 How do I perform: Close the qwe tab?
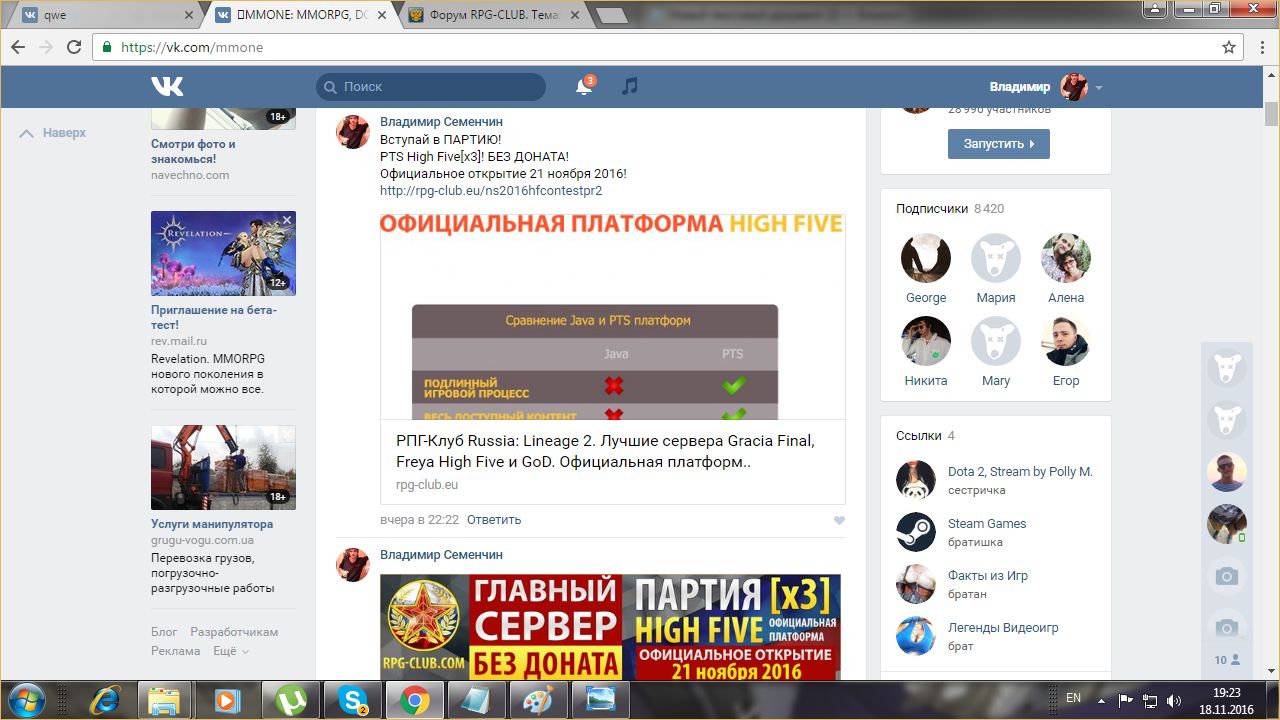pyautogui.click(x=190, y=15)
